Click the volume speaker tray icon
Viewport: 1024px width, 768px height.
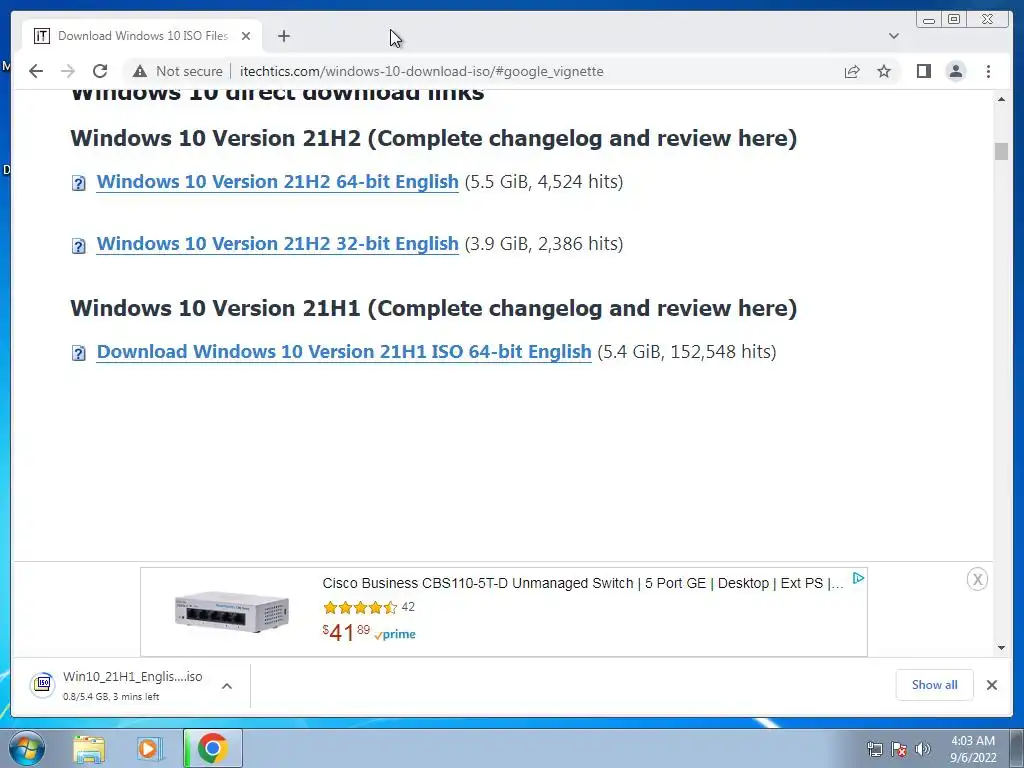tap(923, 749)
